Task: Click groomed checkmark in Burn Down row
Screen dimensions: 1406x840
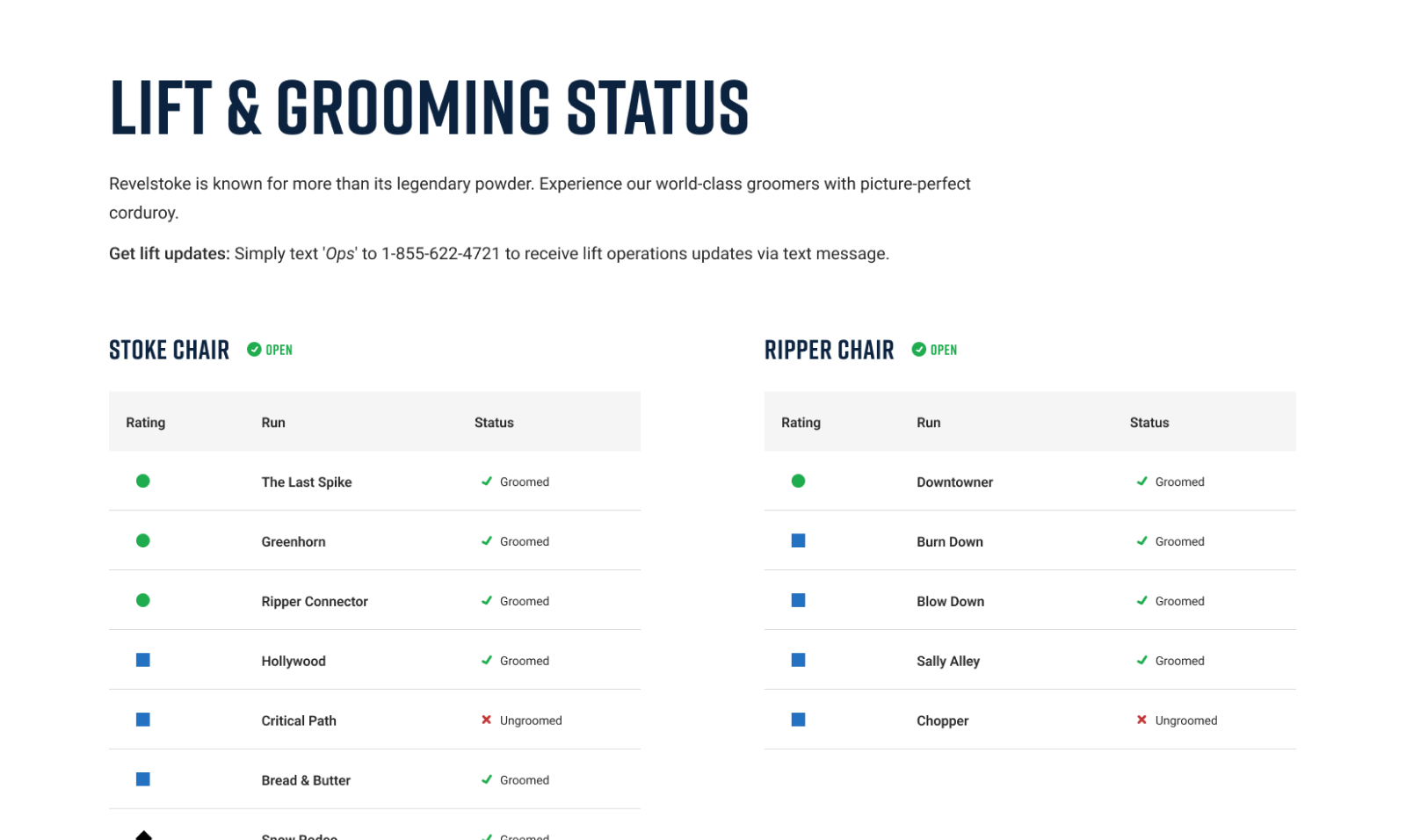Action: (x=1141, y=540)
